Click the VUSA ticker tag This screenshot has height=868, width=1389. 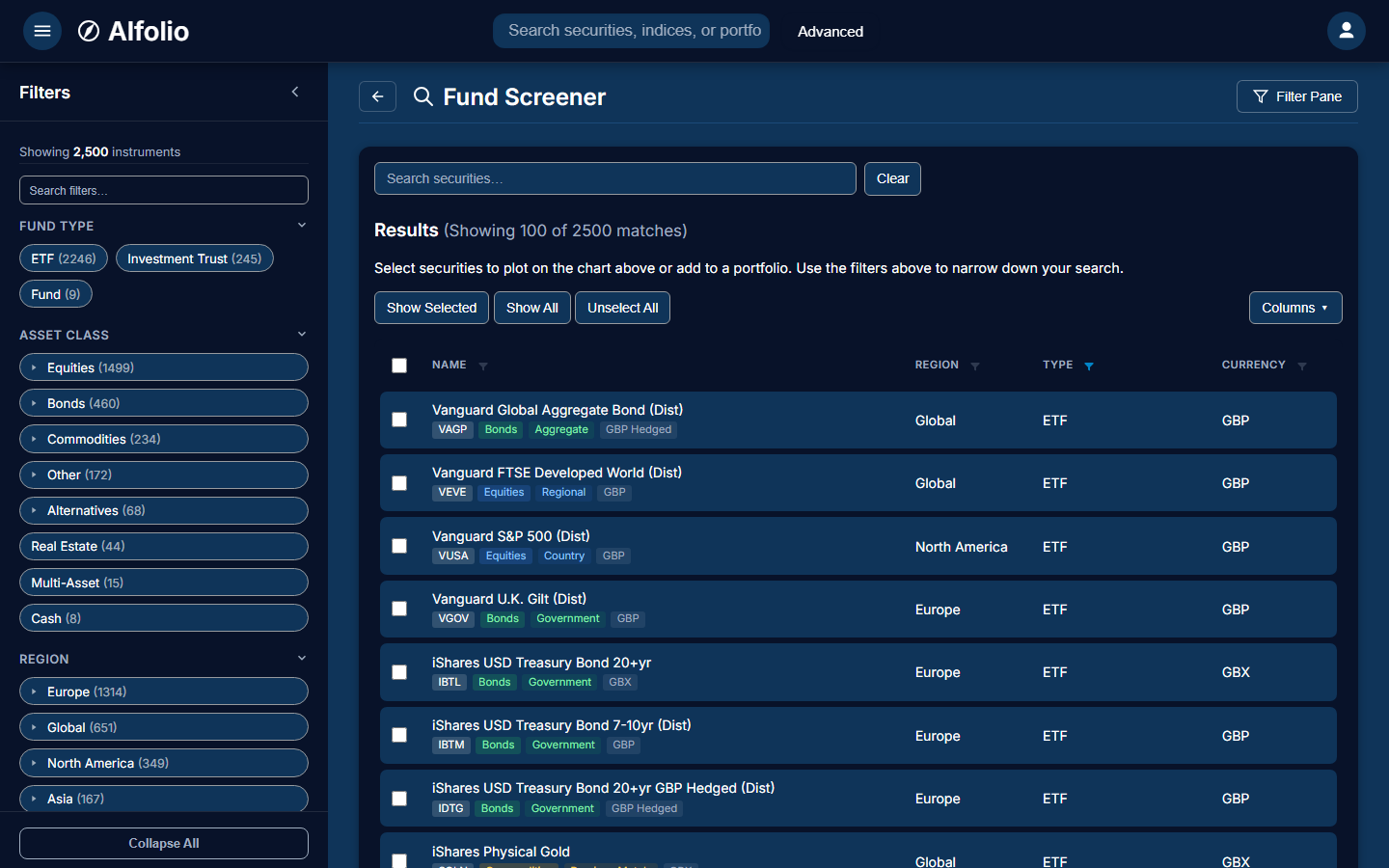coord(453,556)
